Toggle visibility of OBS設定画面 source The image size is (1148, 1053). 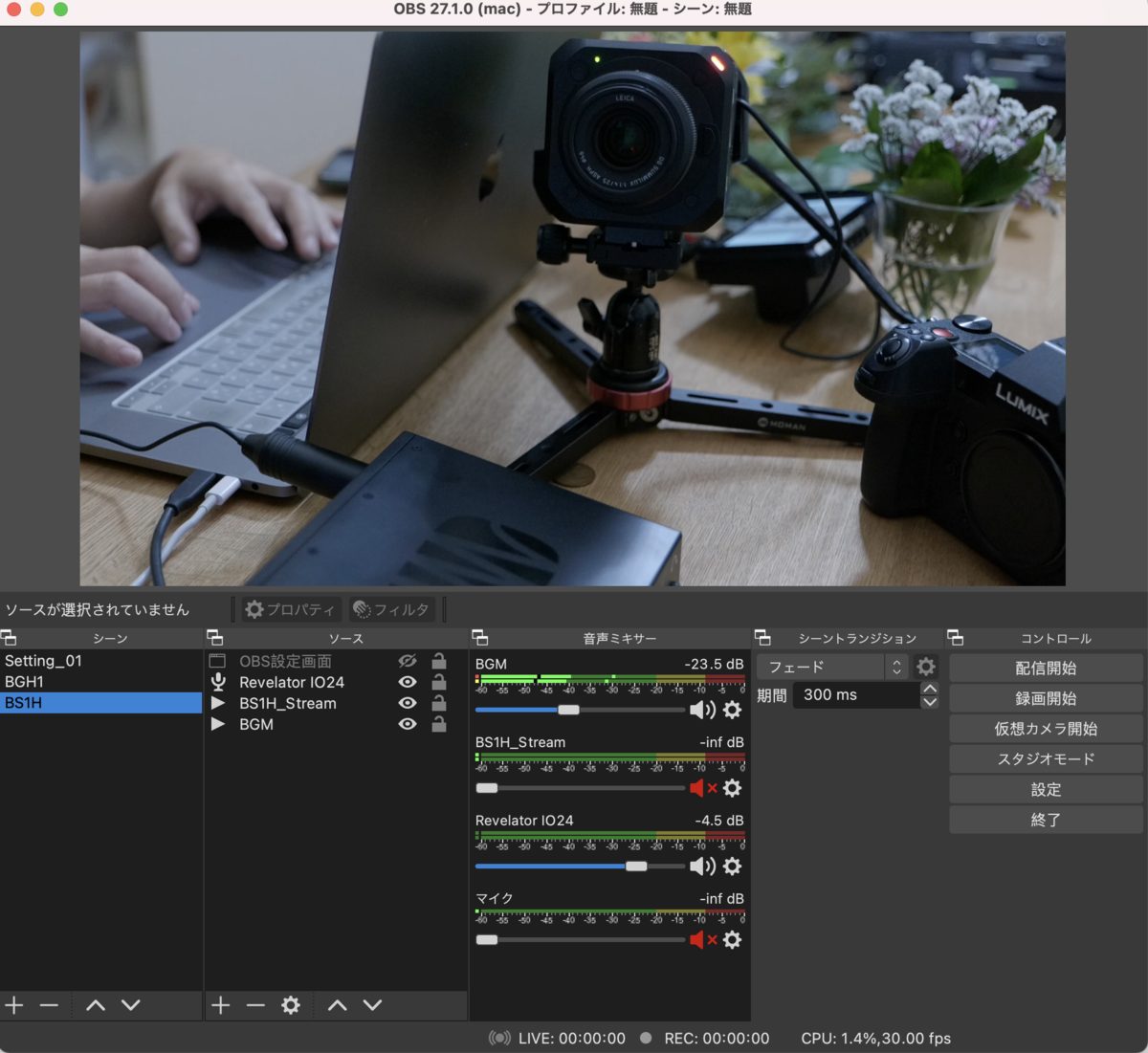[x=408, y=661]
